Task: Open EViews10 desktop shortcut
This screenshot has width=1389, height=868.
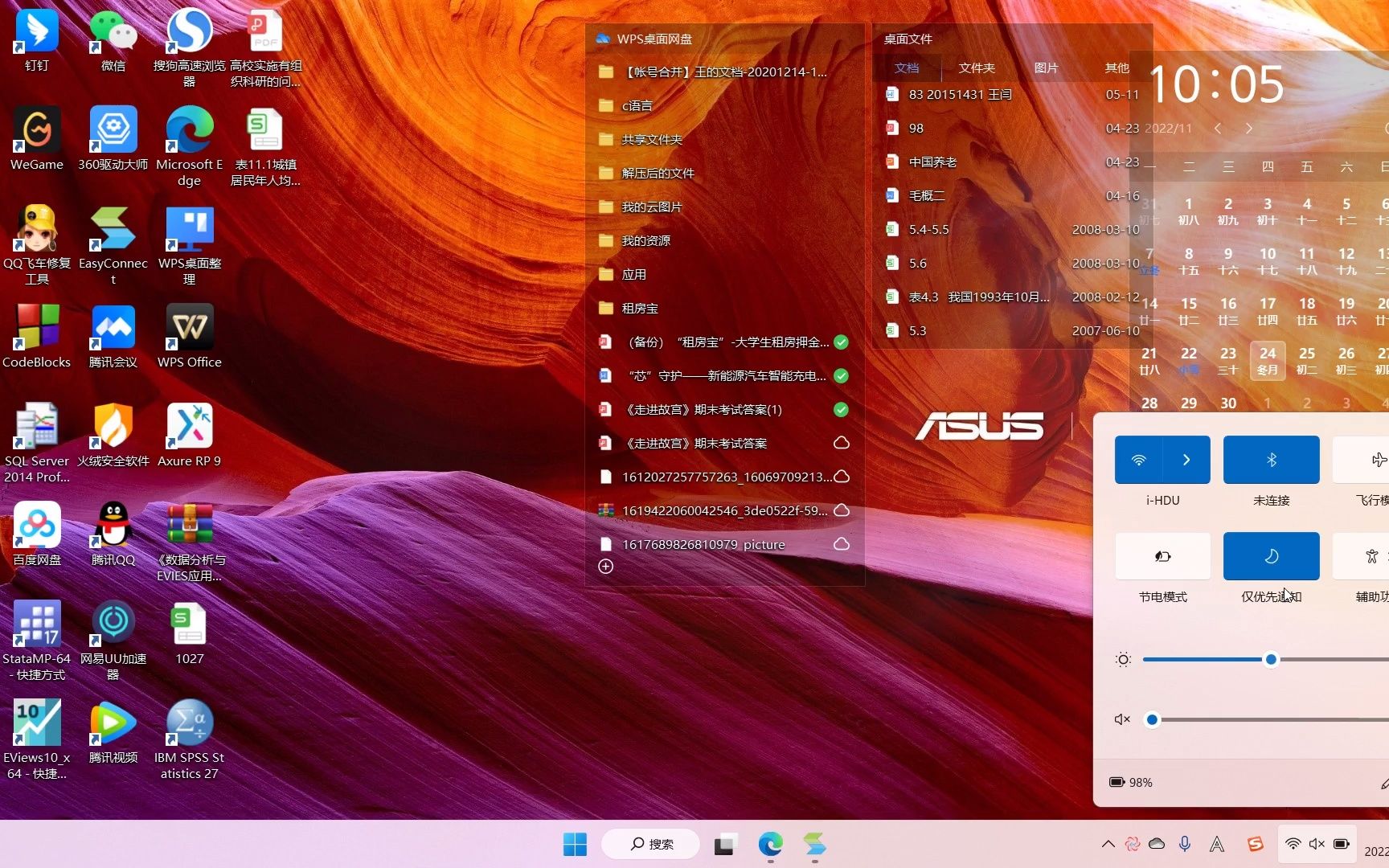Action: (x=36, y=739)
